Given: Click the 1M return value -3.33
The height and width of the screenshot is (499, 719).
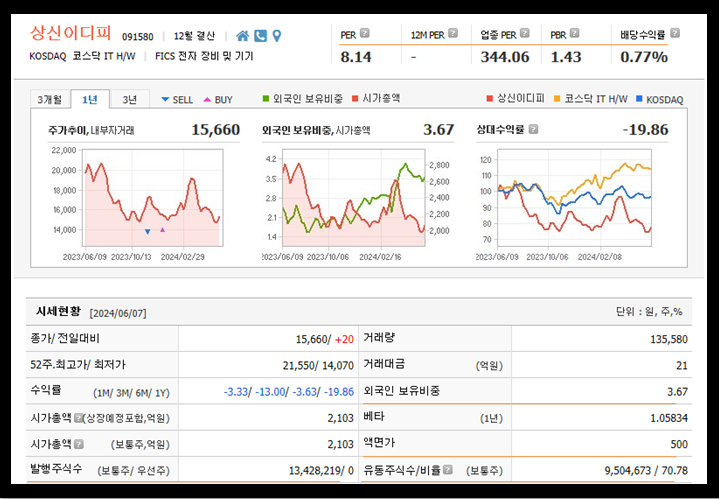Looking at the screenshot, I should coord(236,392).
